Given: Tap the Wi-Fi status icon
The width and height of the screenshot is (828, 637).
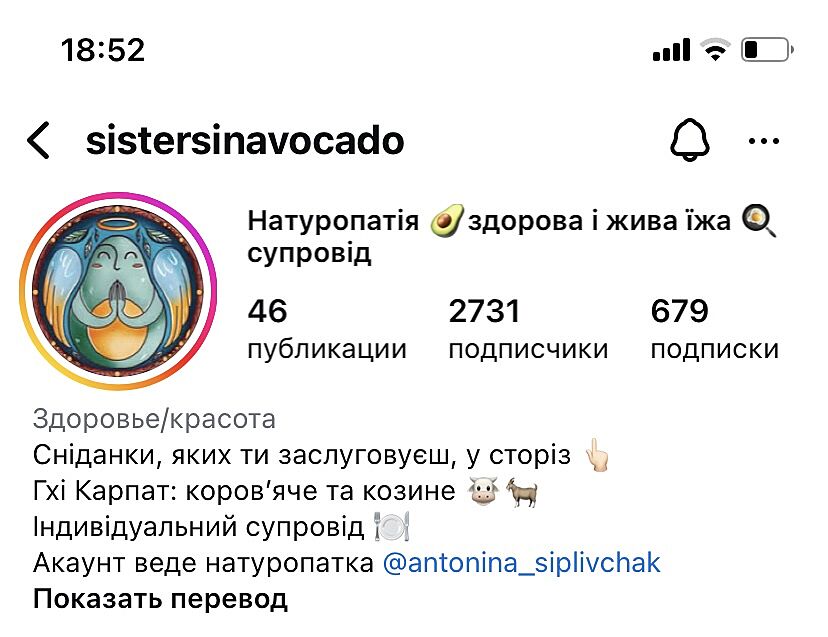Looking at the screenshot, I should coord(716,50).
